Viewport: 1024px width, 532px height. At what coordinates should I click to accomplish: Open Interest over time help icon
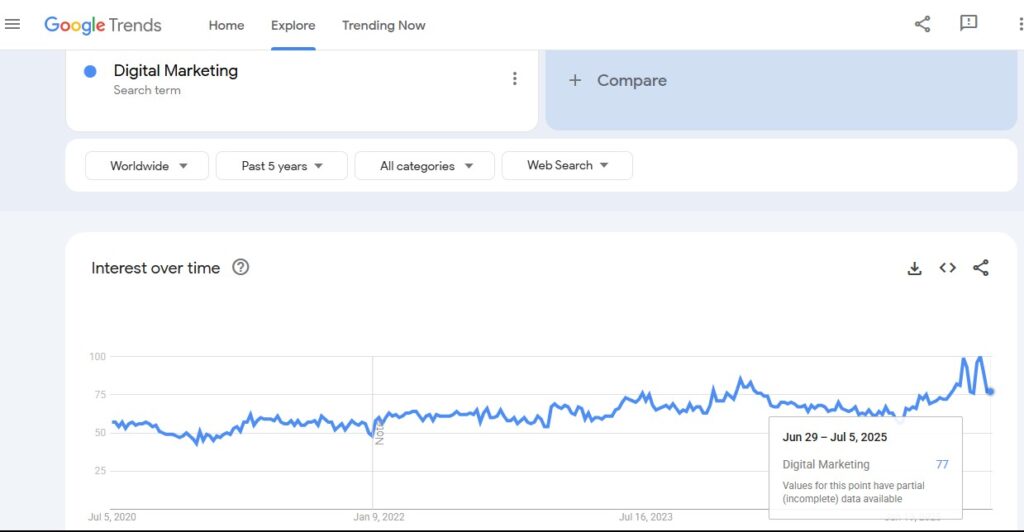click(240, 267)
